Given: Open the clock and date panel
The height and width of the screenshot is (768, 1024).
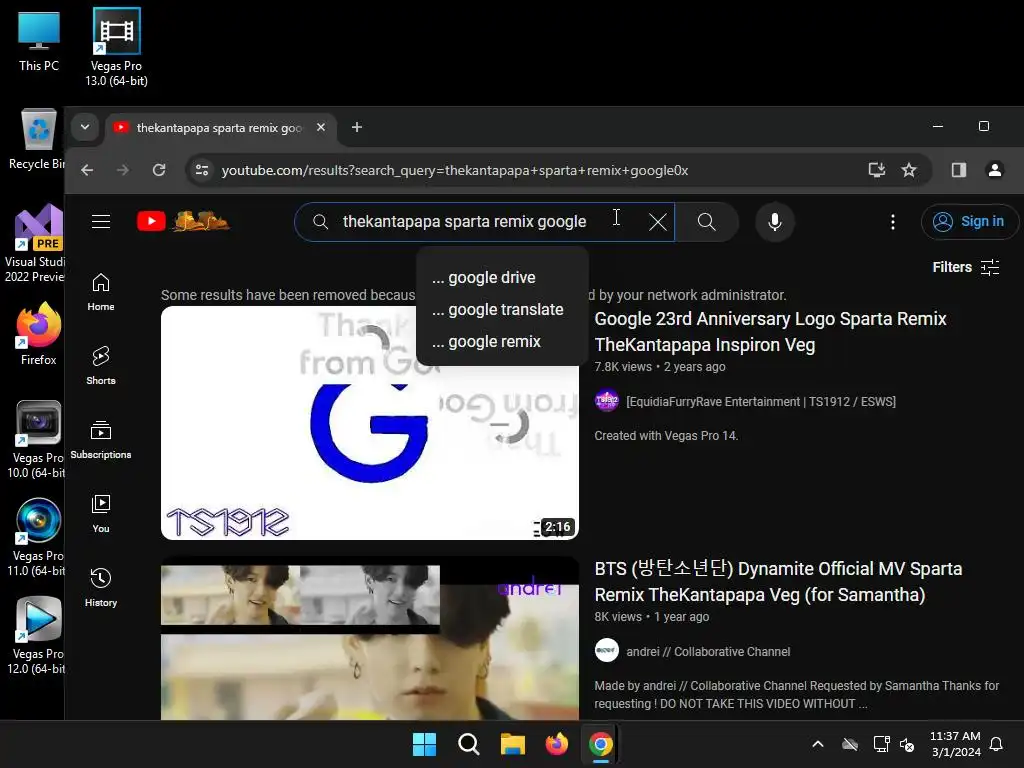Looking at the screenshot, I should click(955, 744).
